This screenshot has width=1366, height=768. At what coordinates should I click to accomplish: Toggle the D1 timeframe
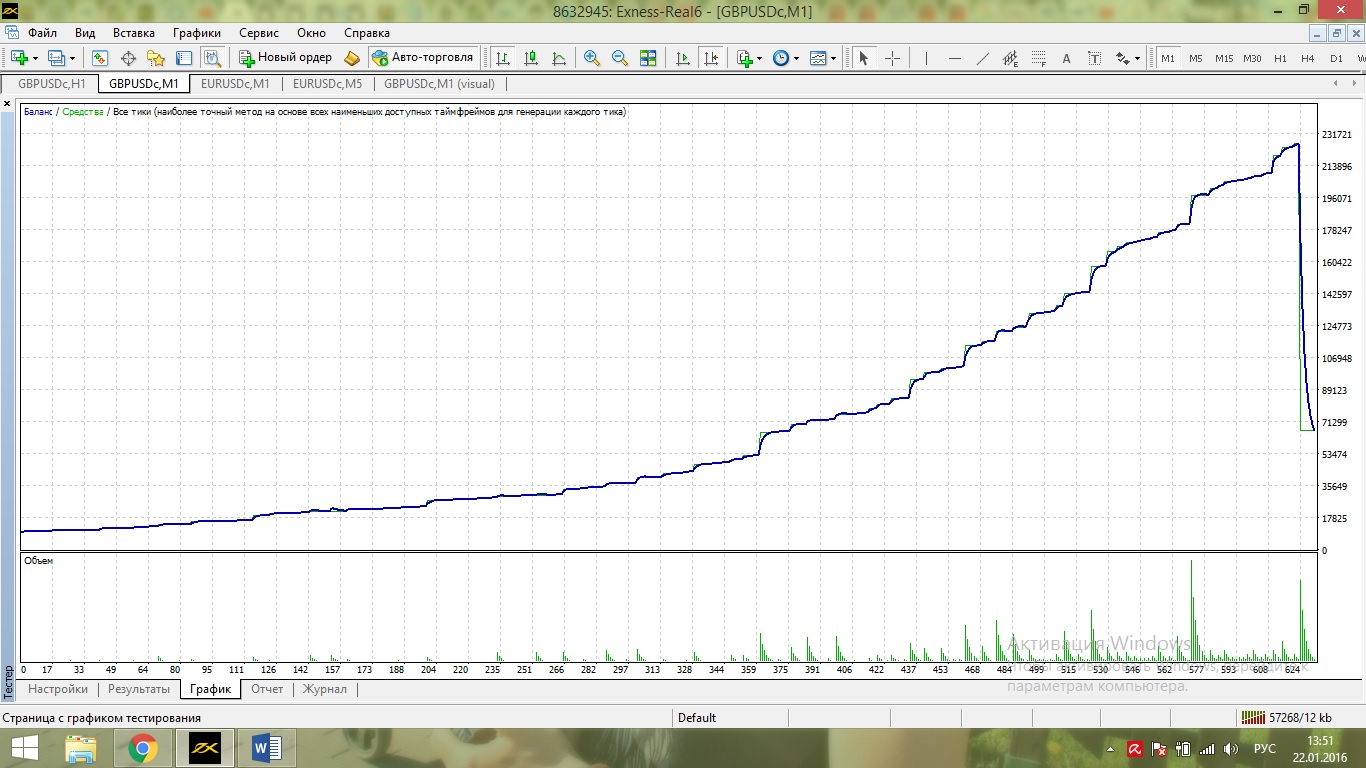pos(1336,58)
